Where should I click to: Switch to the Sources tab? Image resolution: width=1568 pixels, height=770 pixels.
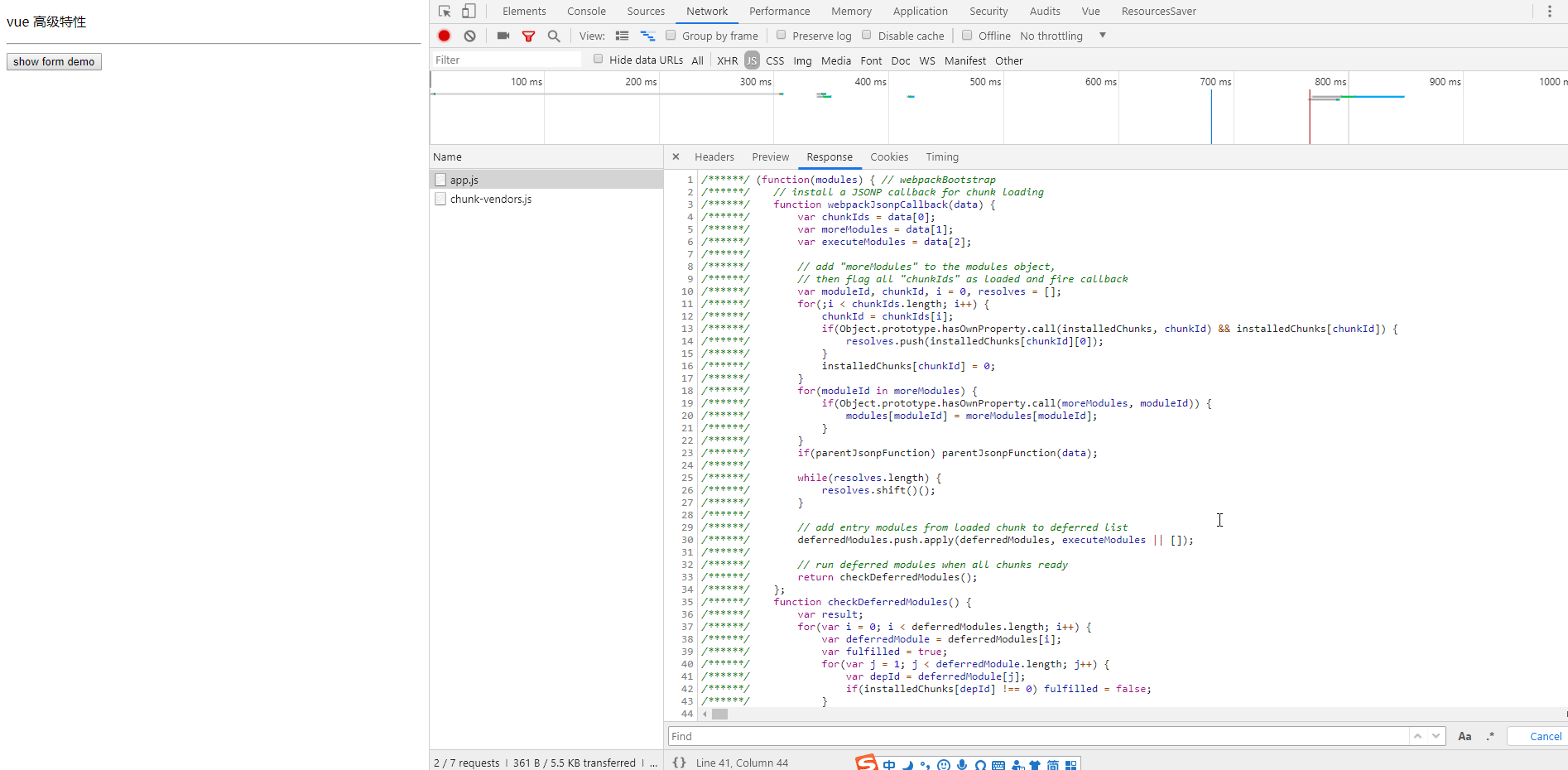click(x=646, y=12)
